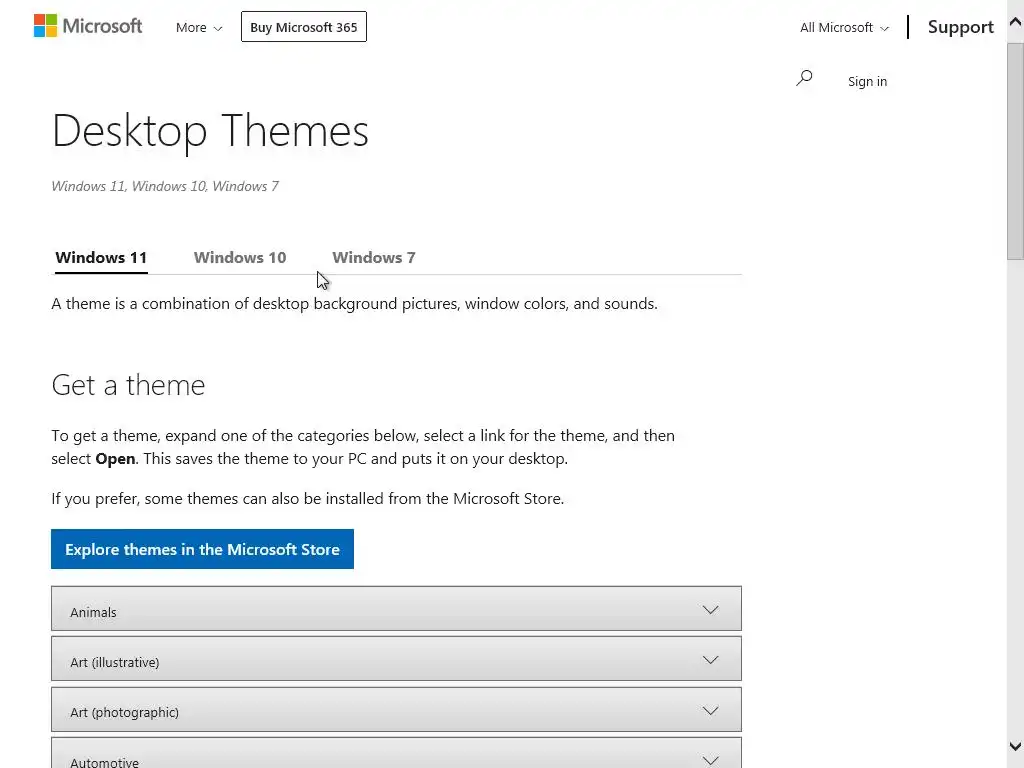Expand the Automotive theme category
1024x768 pixels.
105,760
